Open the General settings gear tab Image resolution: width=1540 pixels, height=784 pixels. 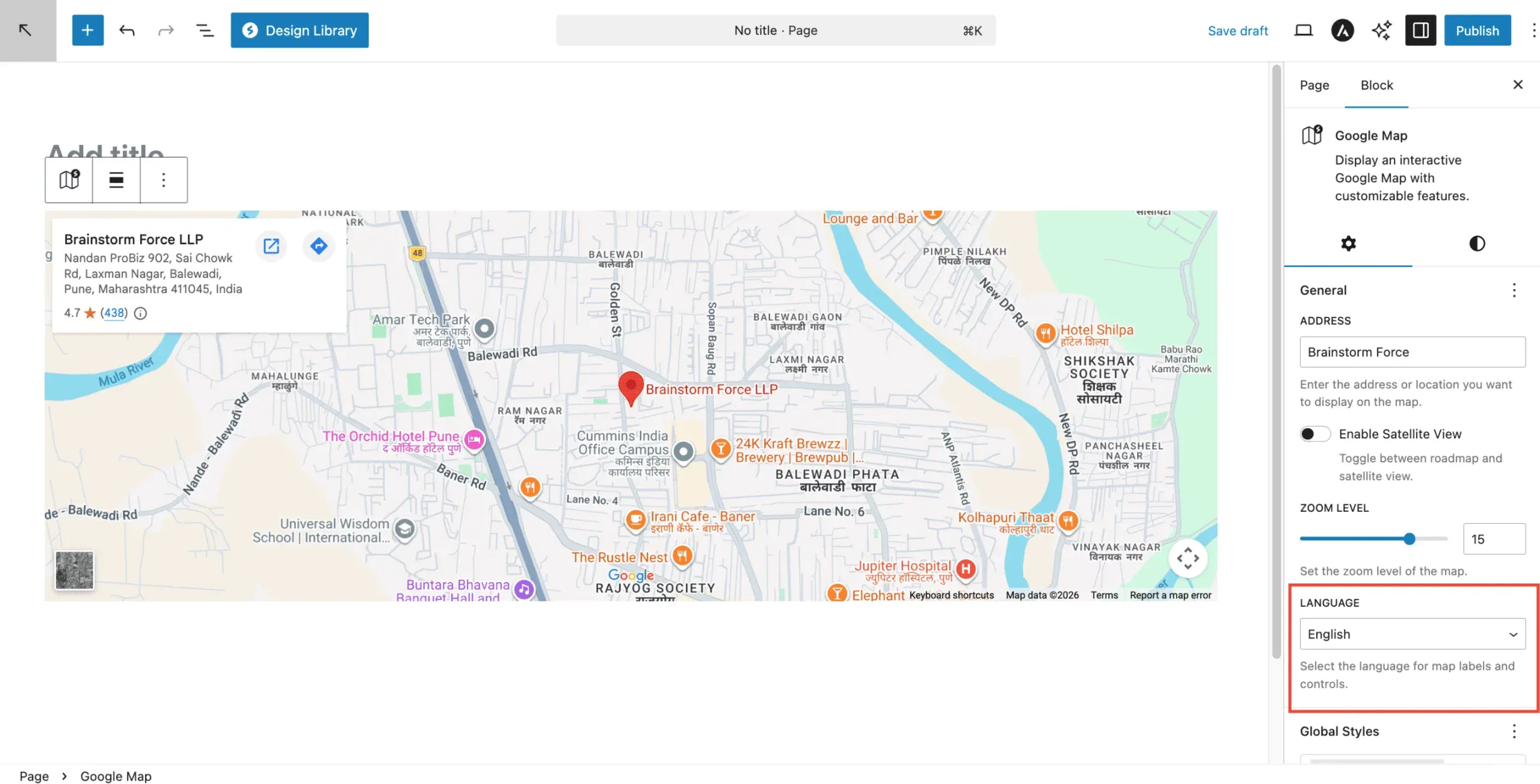pyautogui.click(x=1348, y=243)
